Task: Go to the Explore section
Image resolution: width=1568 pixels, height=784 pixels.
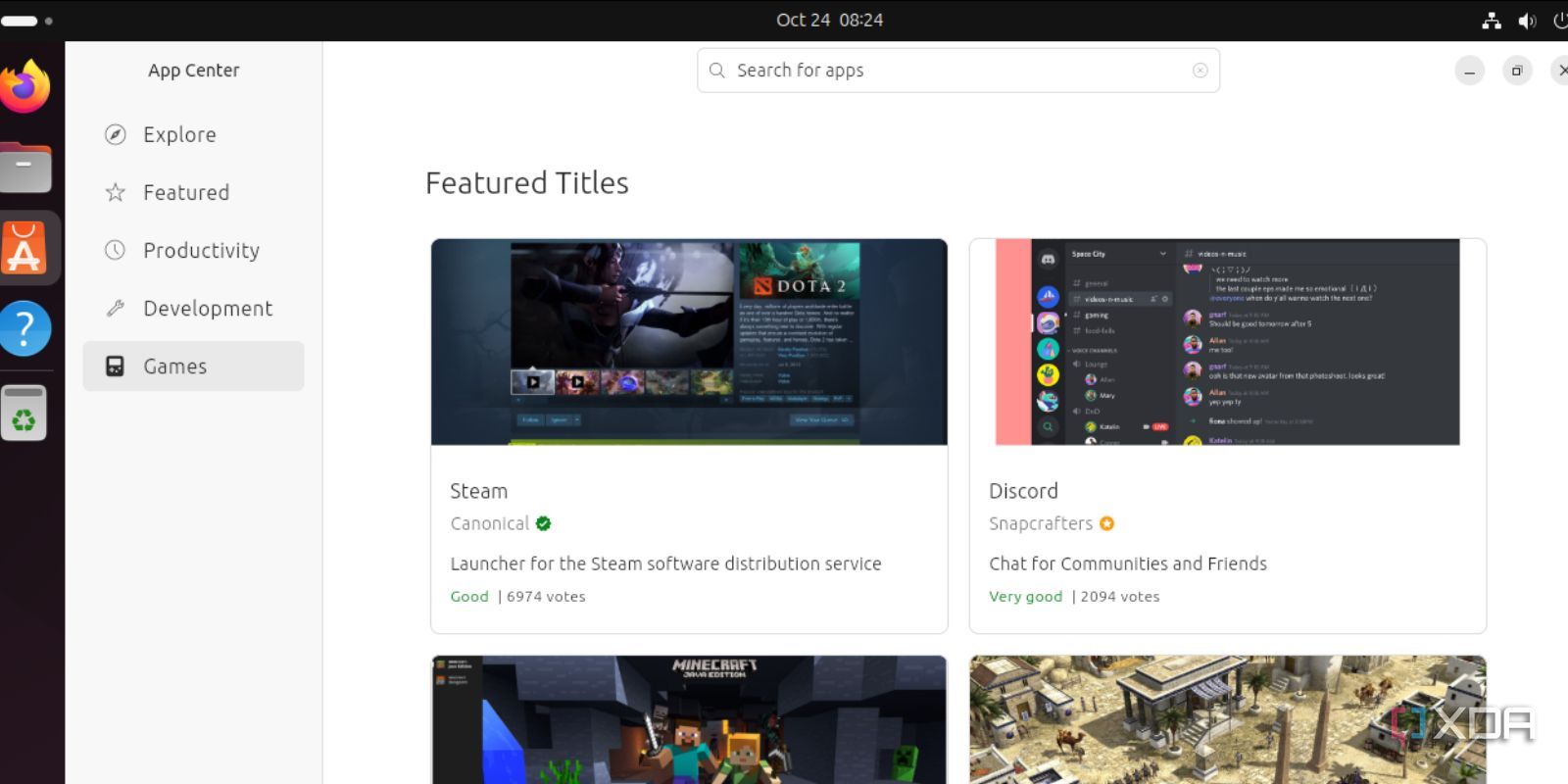Action: [193, 134]
